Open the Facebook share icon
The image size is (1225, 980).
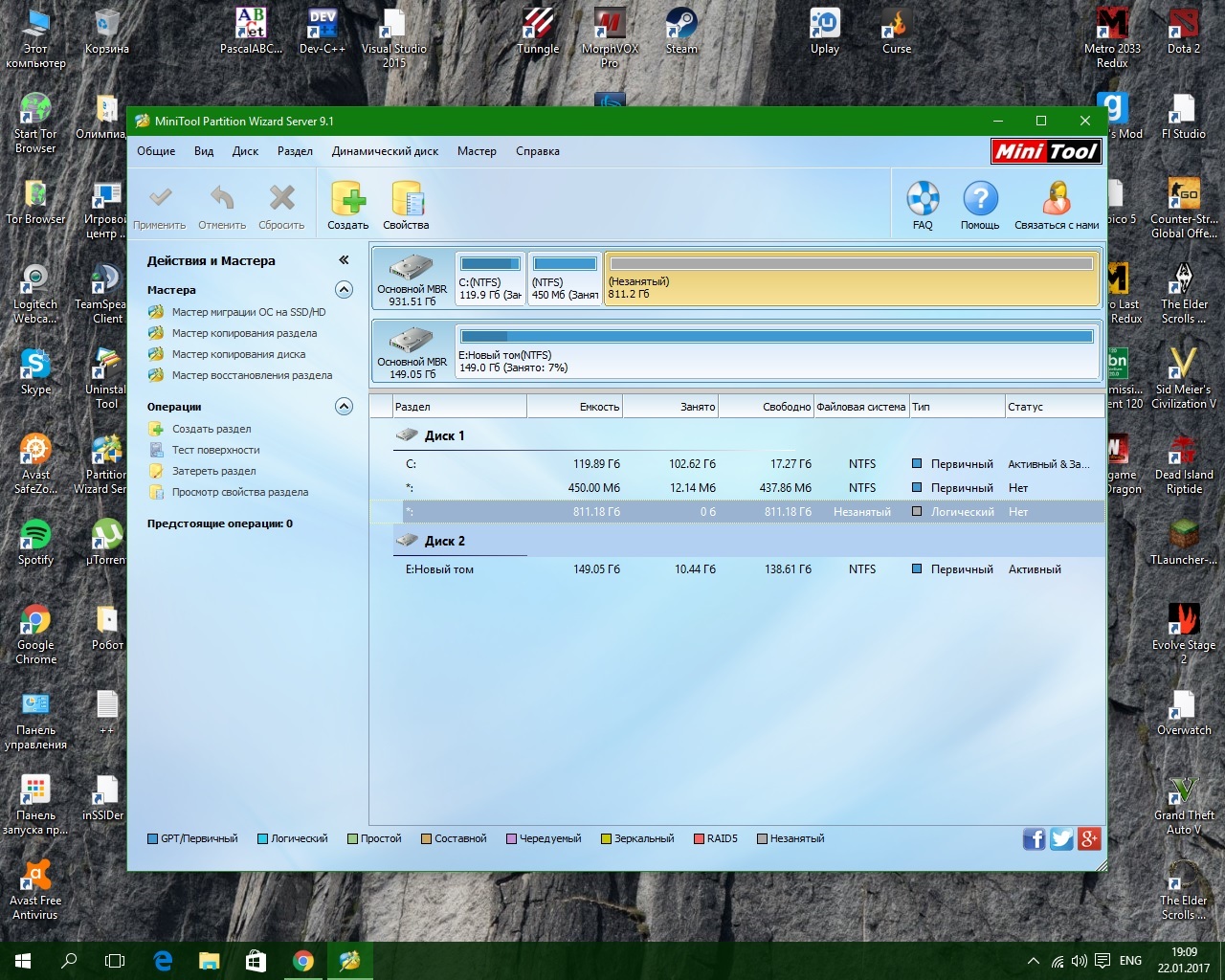(x=1035, y=839)
